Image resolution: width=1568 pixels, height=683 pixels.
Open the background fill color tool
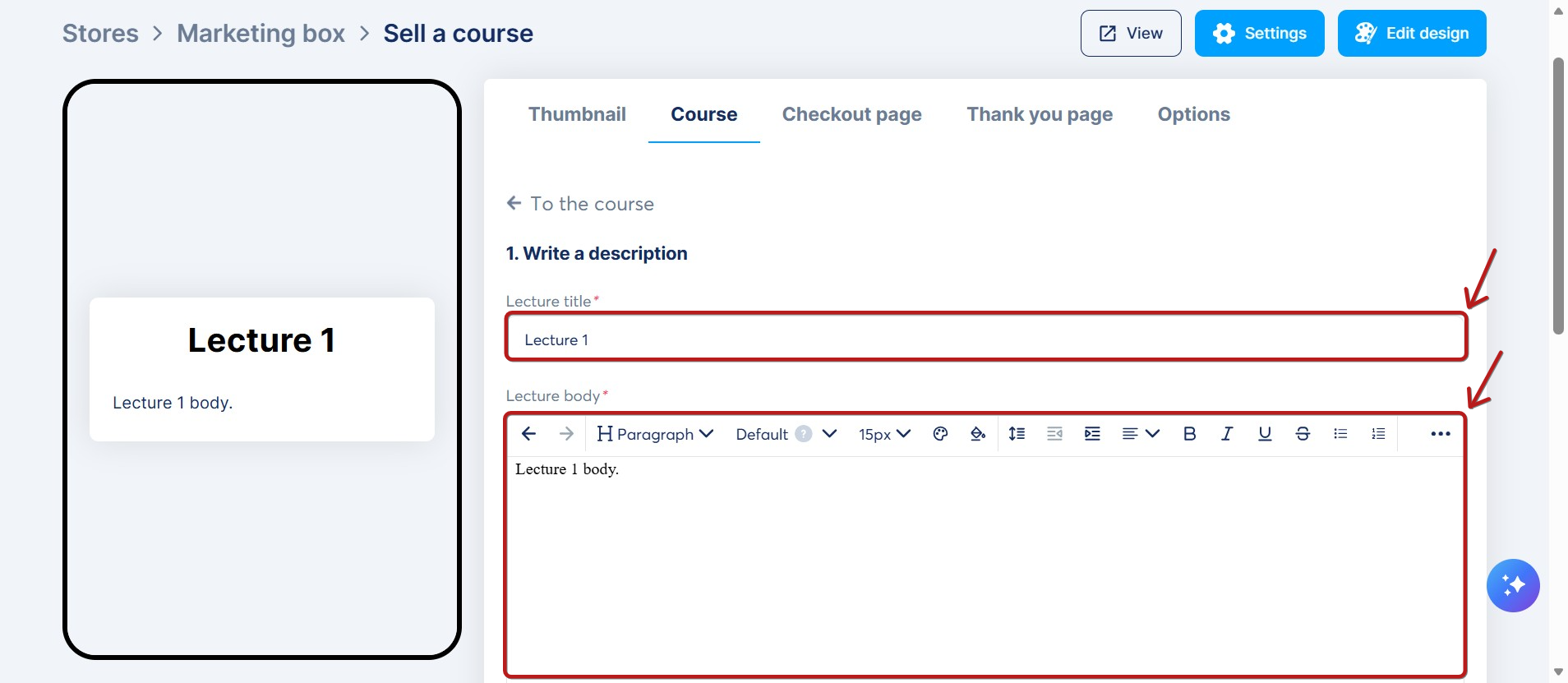(x=978, y=434)
